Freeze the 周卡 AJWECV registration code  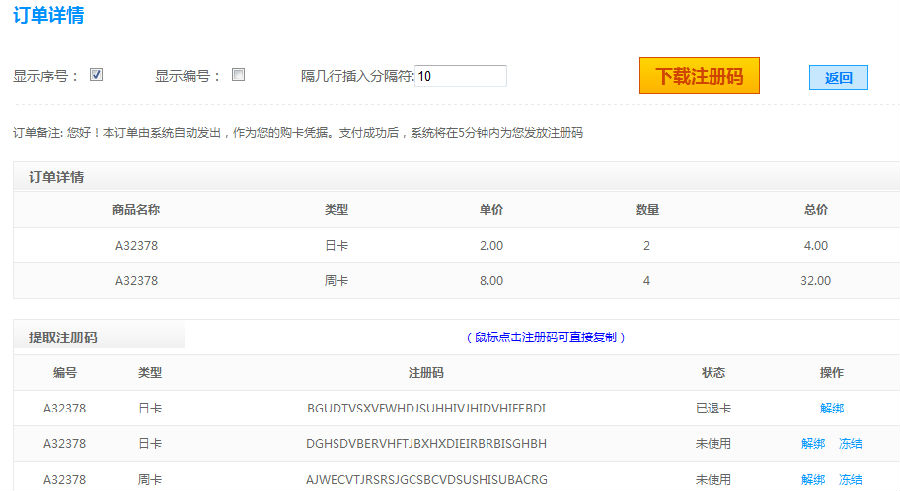pyautogui.click(x=851, y=480)
